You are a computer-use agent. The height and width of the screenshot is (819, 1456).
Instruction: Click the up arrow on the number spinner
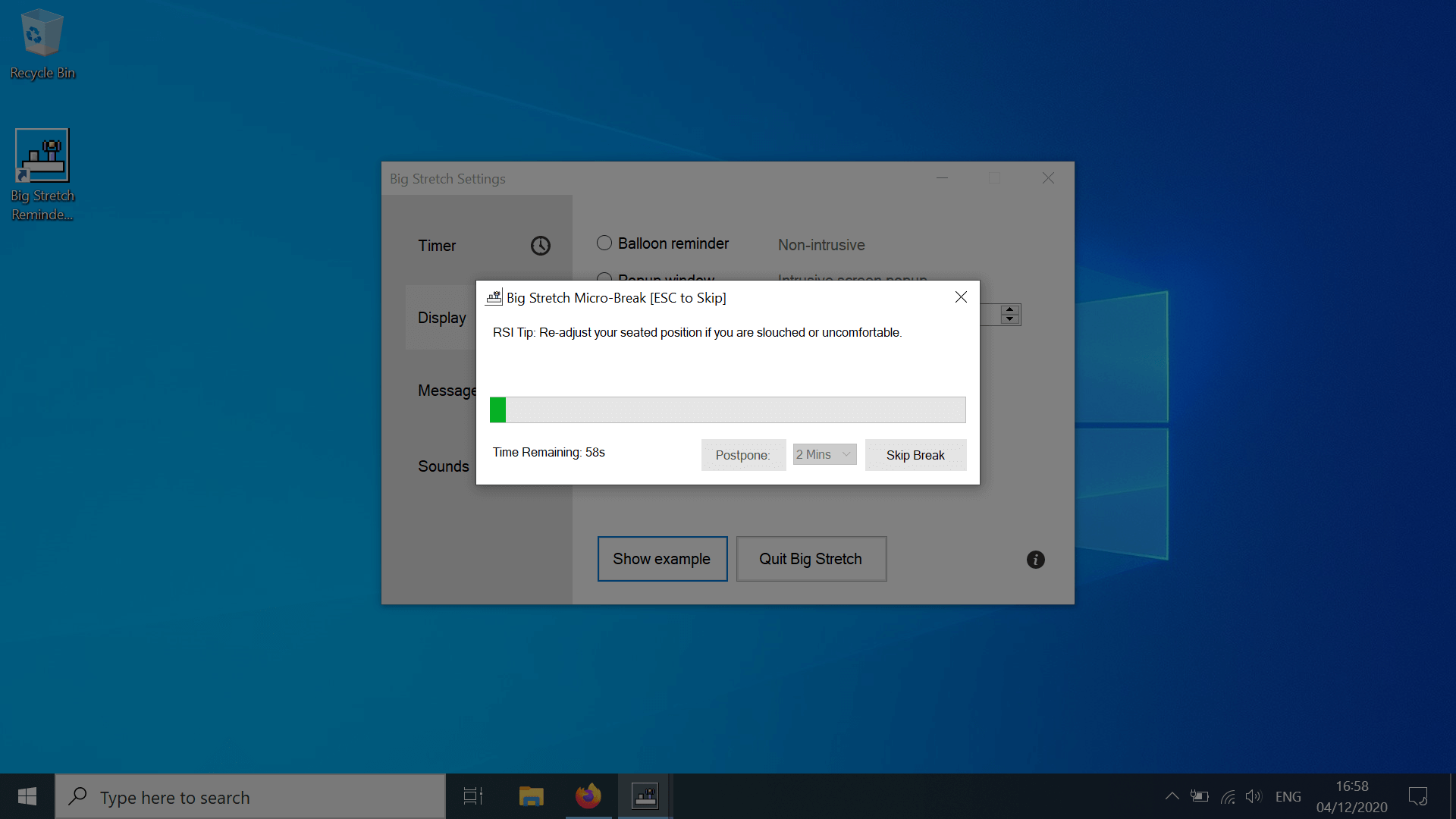(x=1009, y=309)
